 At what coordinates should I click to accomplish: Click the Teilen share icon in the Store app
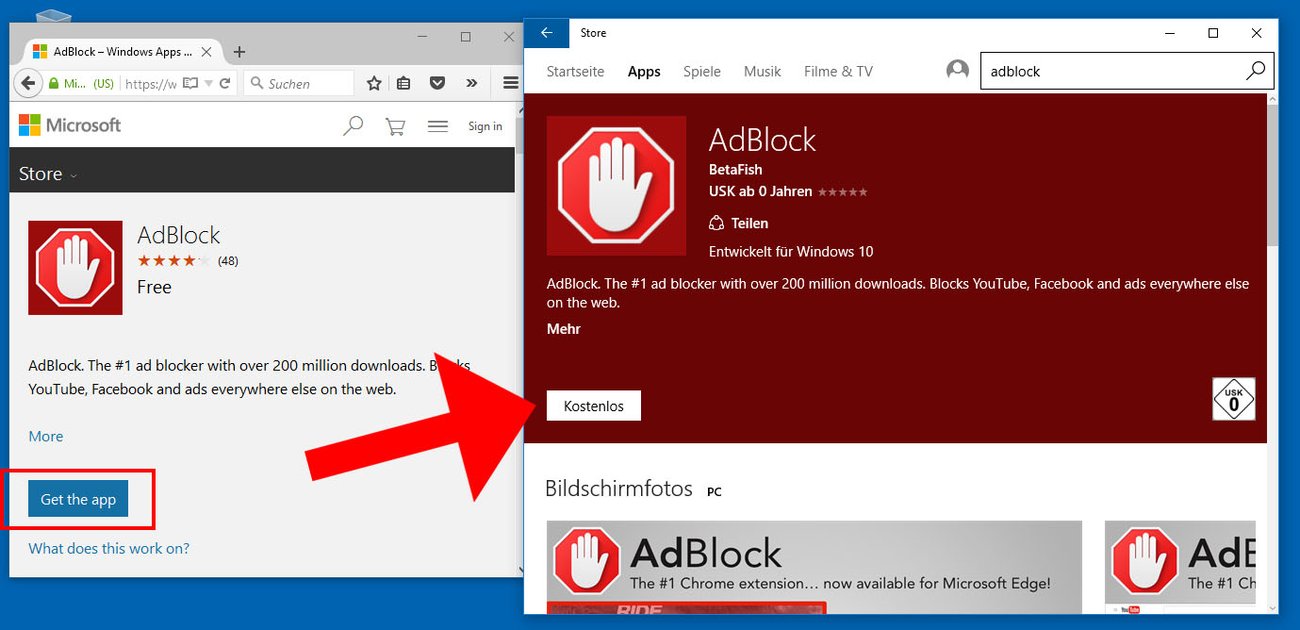click(715, 223)
